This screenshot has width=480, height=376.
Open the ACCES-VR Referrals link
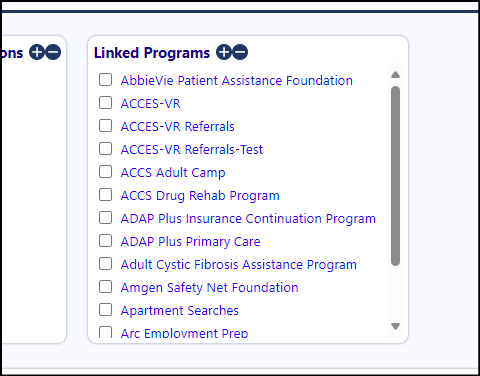tap(178, 127)
